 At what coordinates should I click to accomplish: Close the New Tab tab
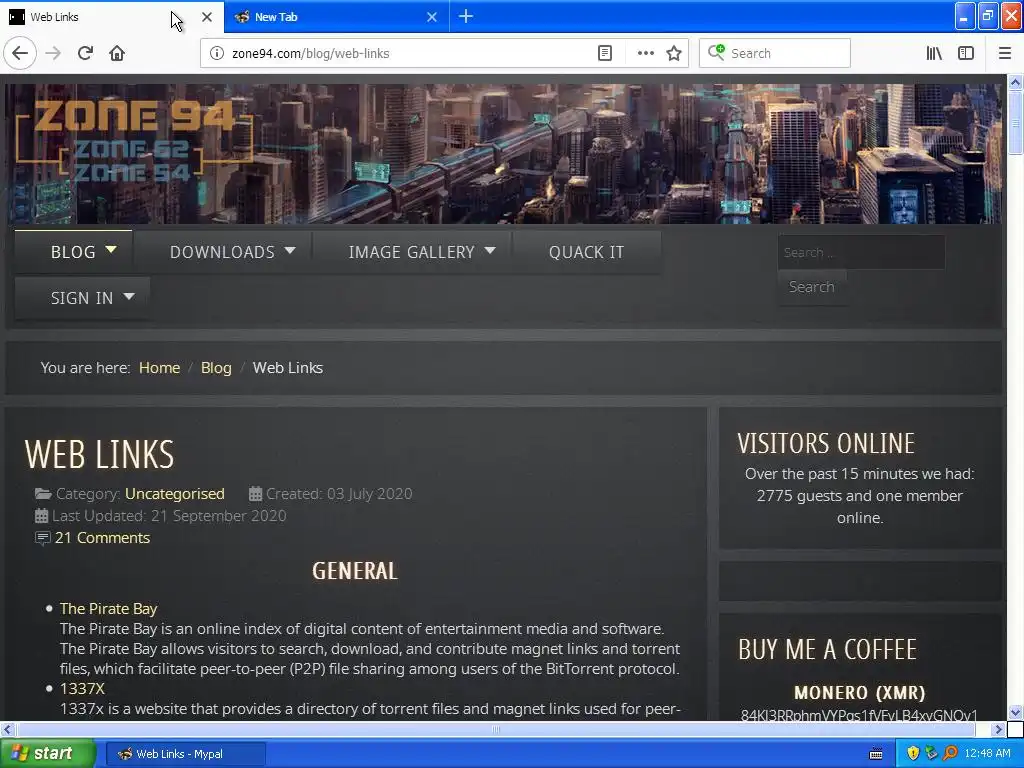pyautogui.click(x=432, y=17)
